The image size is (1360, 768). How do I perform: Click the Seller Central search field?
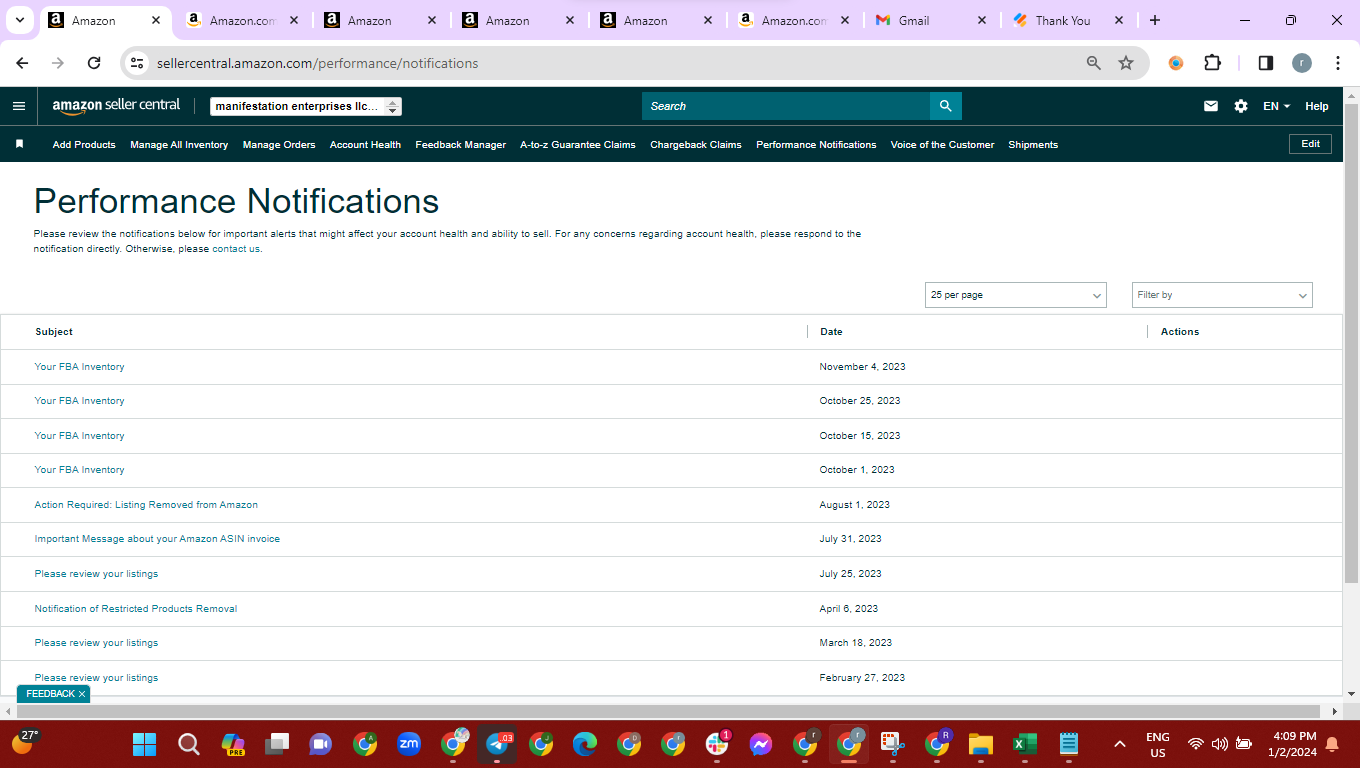[x=786, y=106]
